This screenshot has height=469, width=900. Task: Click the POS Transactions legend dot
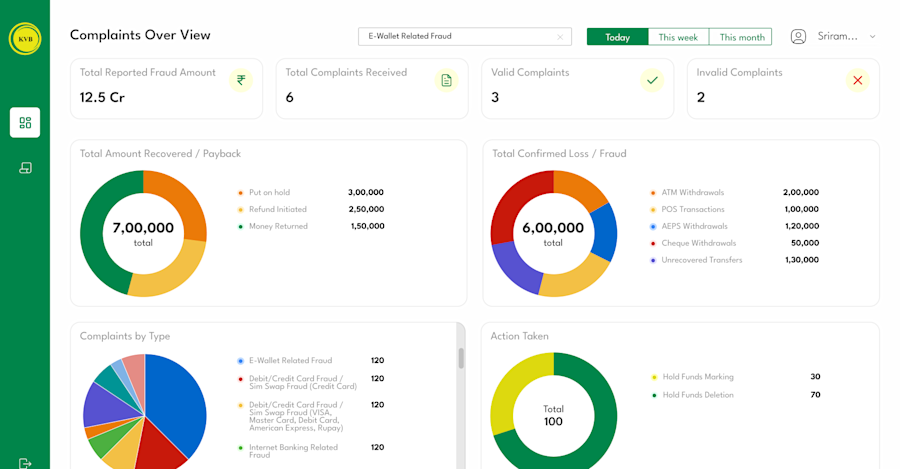653,210
